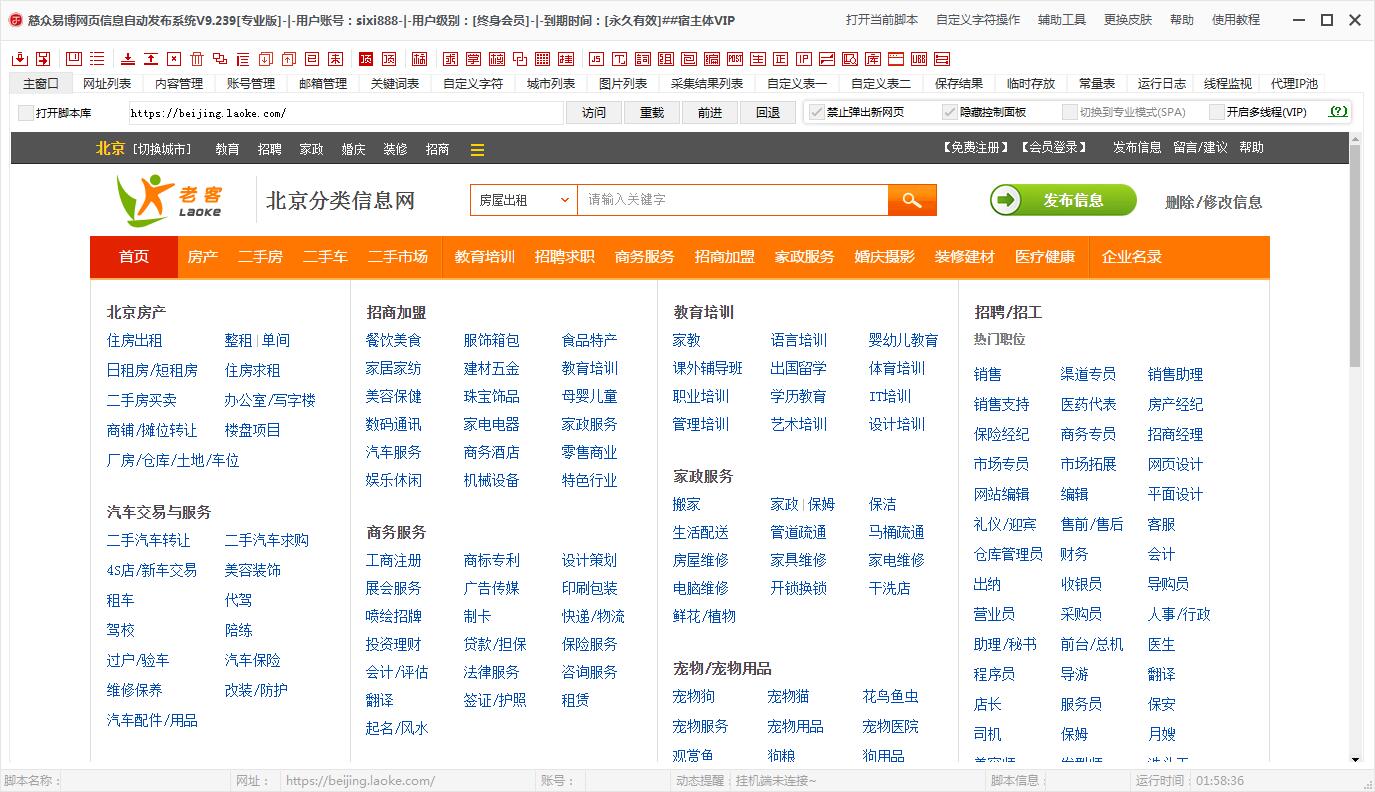Click the 主 toolbar icon
1375x792 pixels.
point(758,59)
